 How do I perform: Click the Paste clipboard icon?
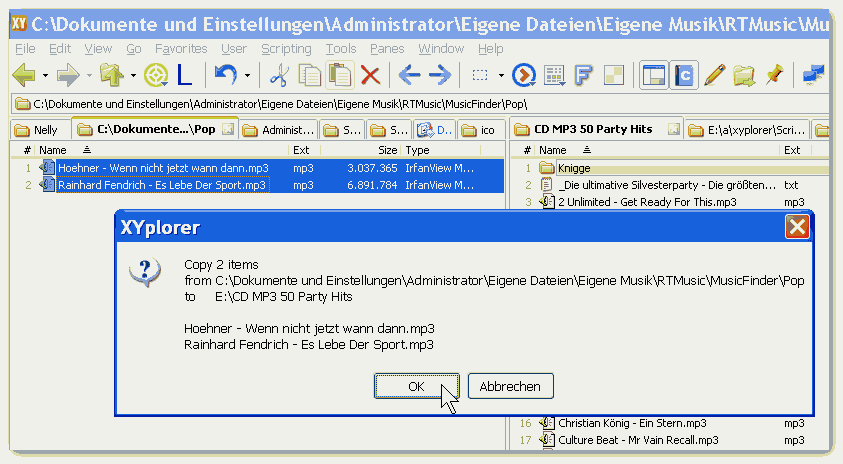point(340,75)
